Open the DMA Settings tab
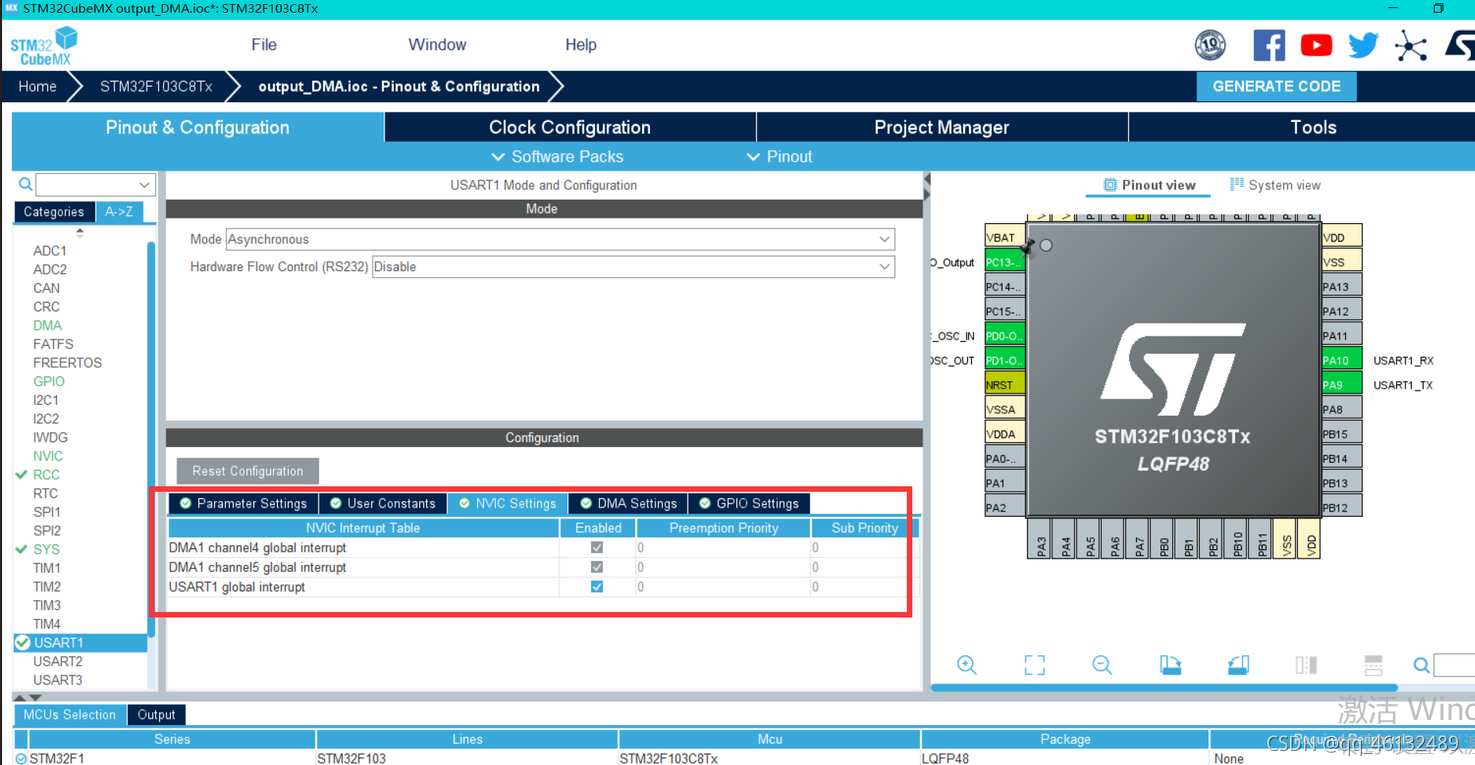The image size is (1475, 765). (628, 503)
